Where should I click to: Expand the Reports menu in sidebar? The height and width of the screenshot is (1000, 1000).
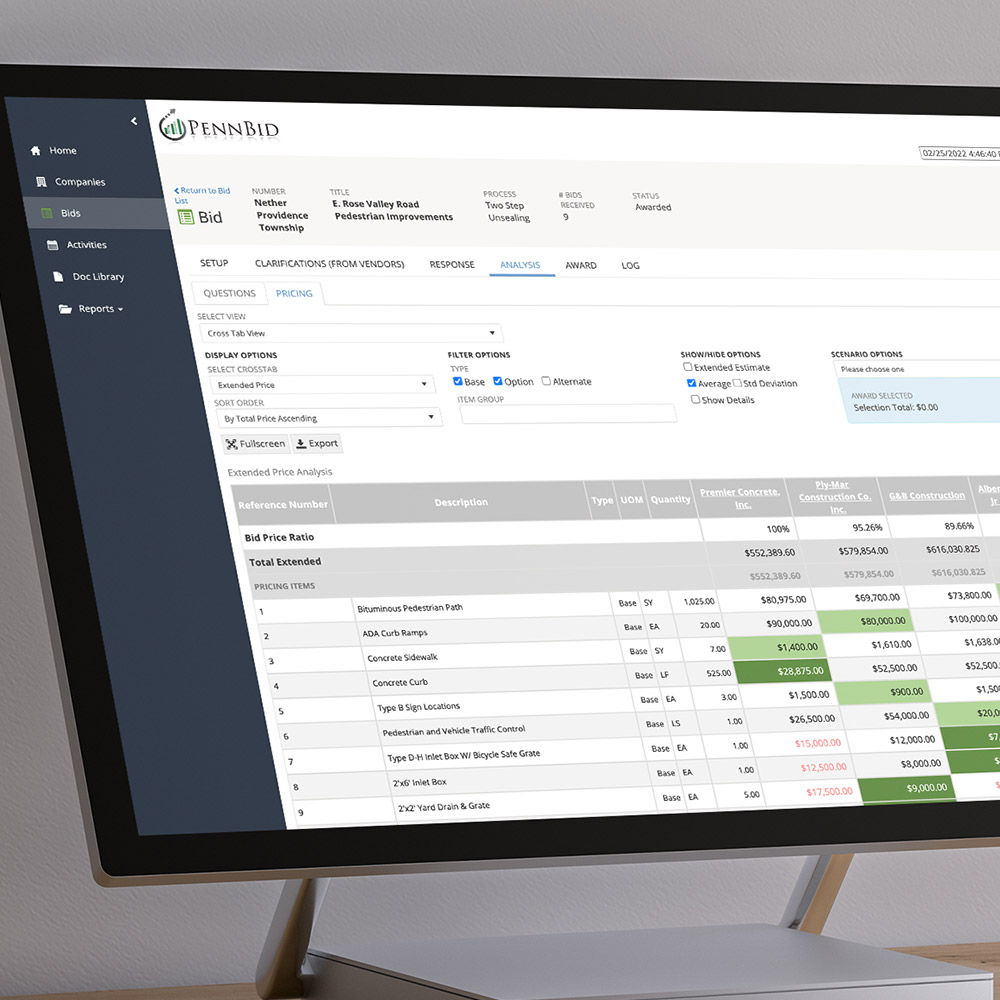pyautogui.click(x=100, y=309)
